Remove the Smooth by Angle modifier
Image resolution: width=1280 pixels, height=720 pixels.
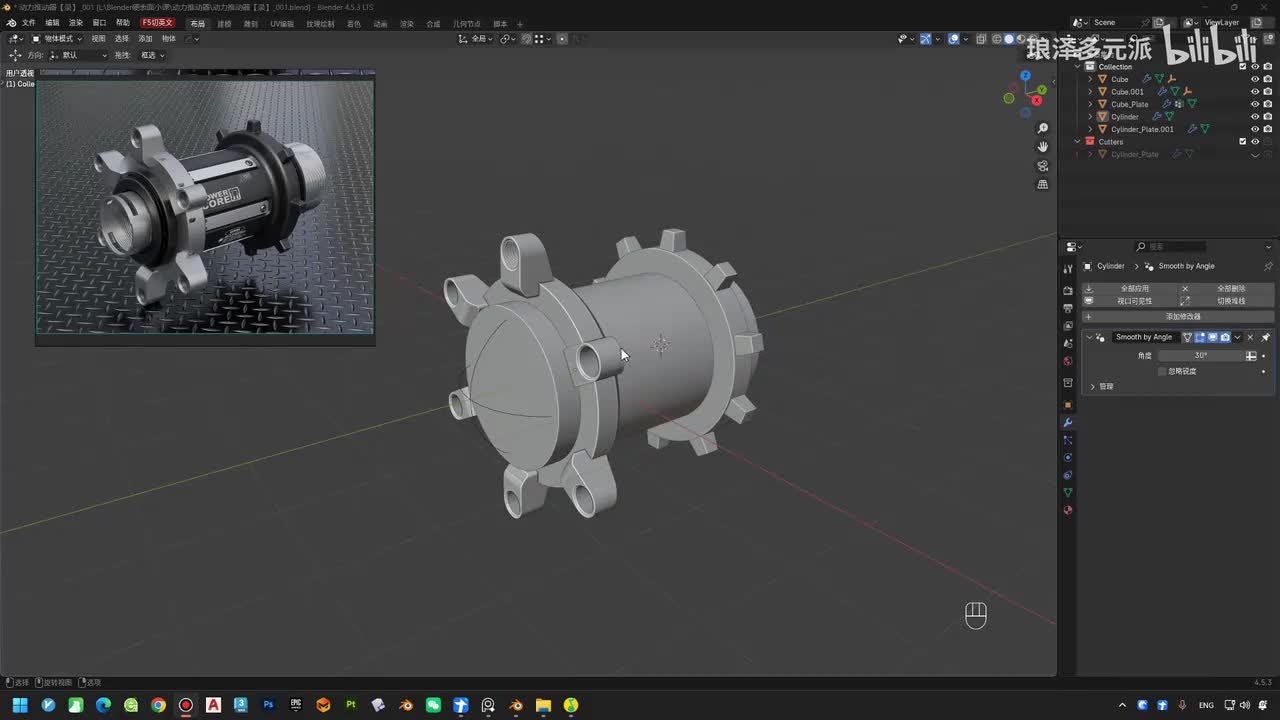[1250, 337]
